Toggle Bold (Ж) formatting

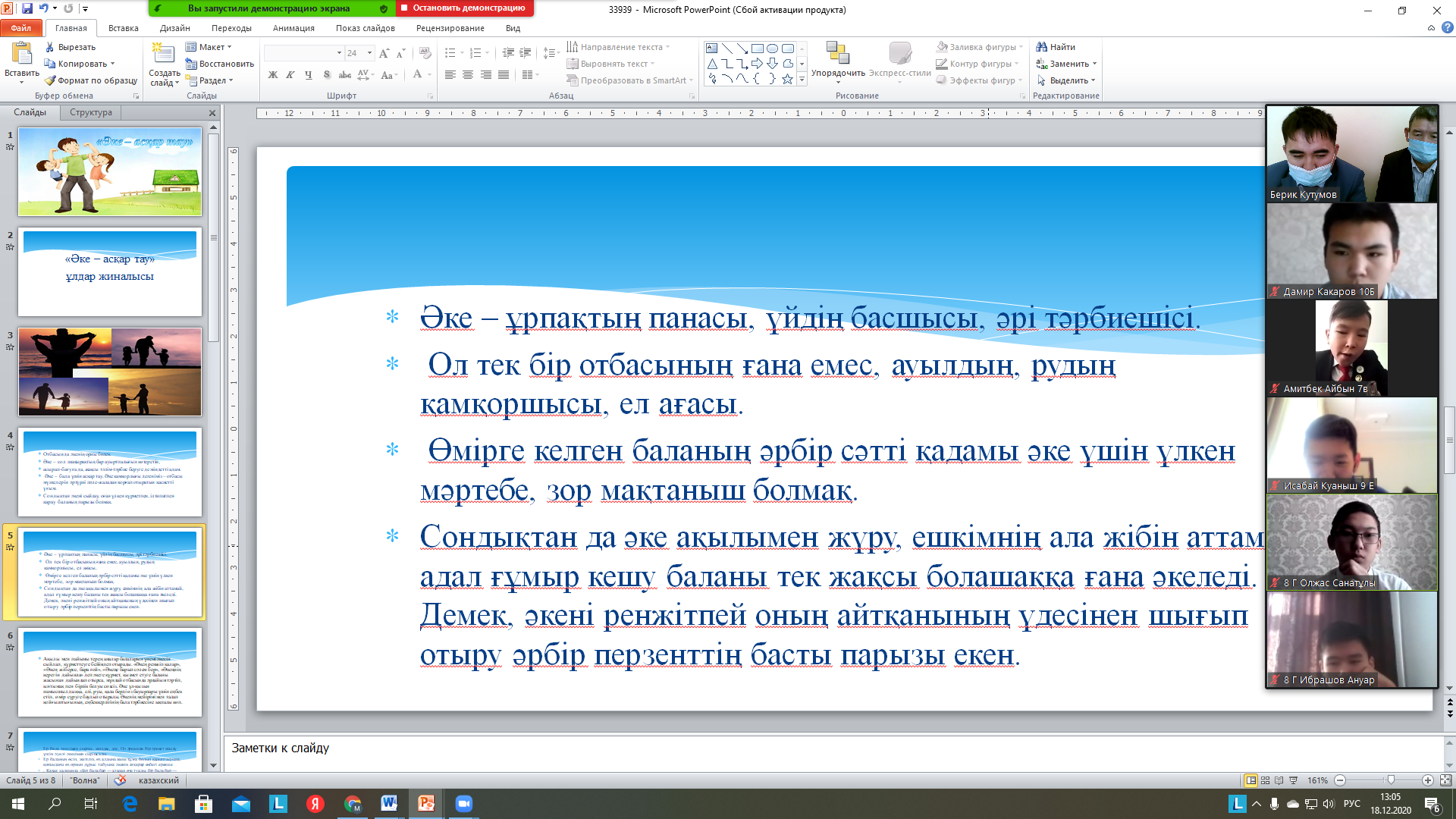pyautogui.click(x=273, y=74)
